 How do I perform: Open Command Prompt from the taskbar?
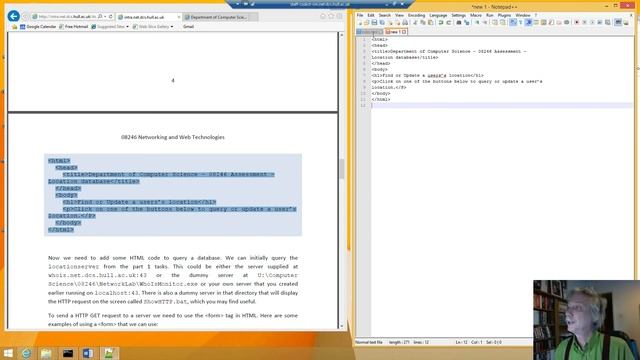point(68,353)
